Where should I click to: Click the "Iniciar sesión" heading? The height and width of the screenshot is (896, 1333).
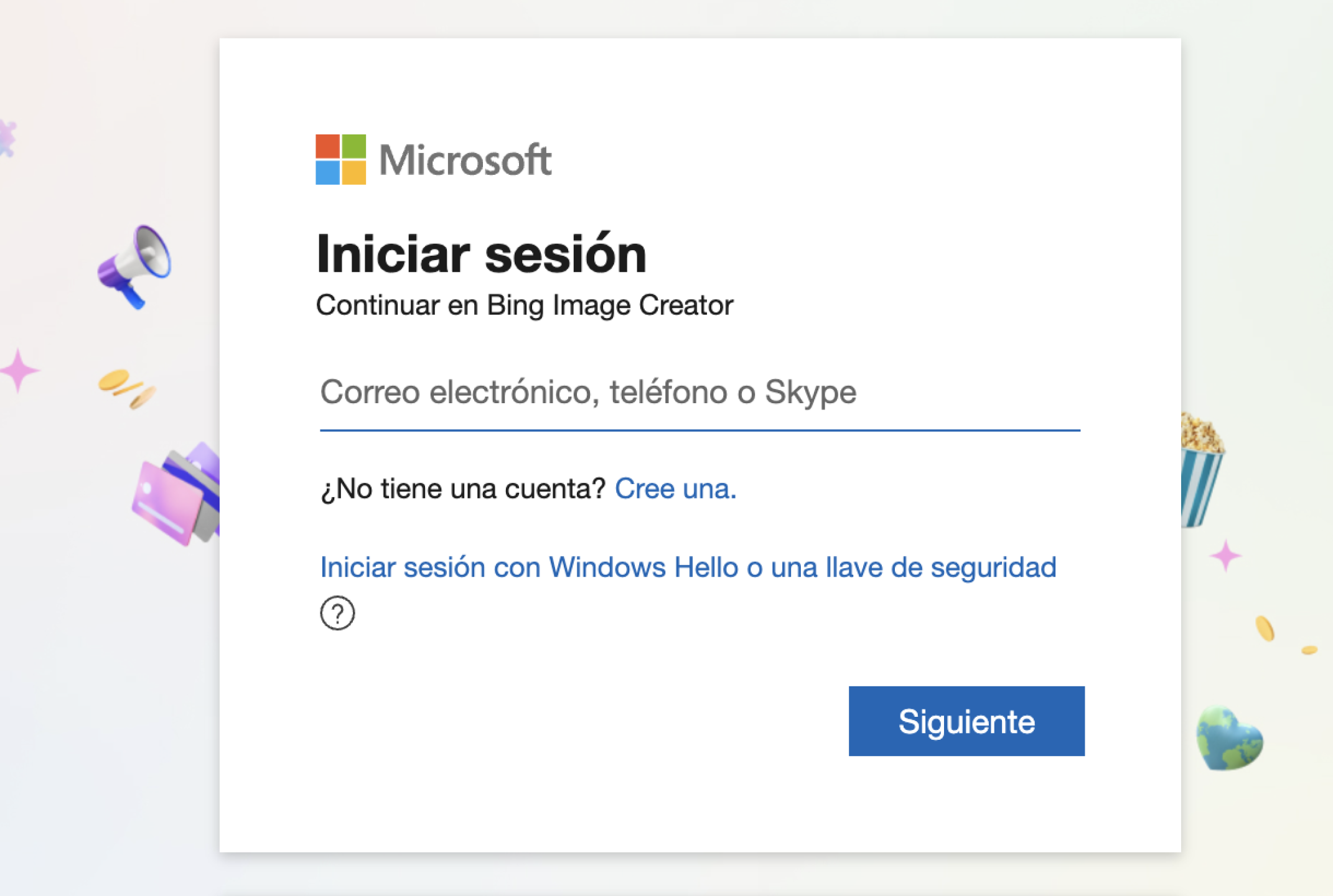coord(481,254)
